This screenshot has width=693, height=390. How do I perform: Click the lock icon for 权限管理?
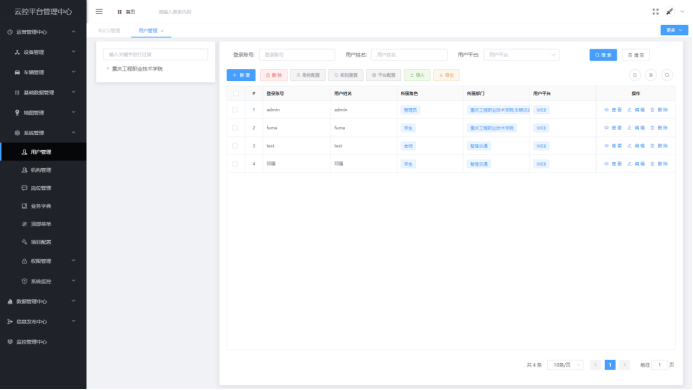click(24, 261)
